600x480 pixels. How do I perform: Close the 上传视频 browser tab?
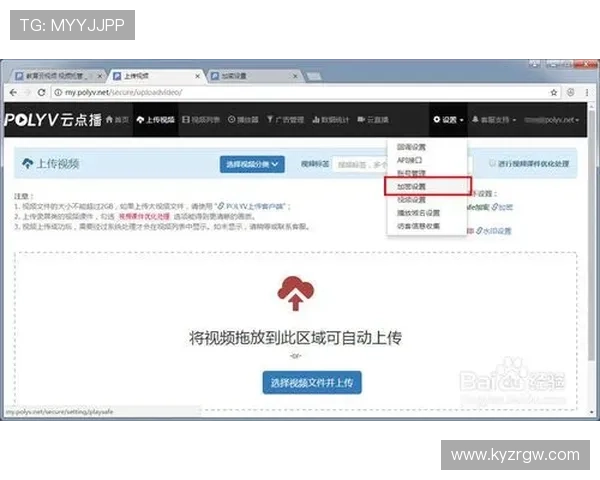pyautogui.click(x=197, y=76)
